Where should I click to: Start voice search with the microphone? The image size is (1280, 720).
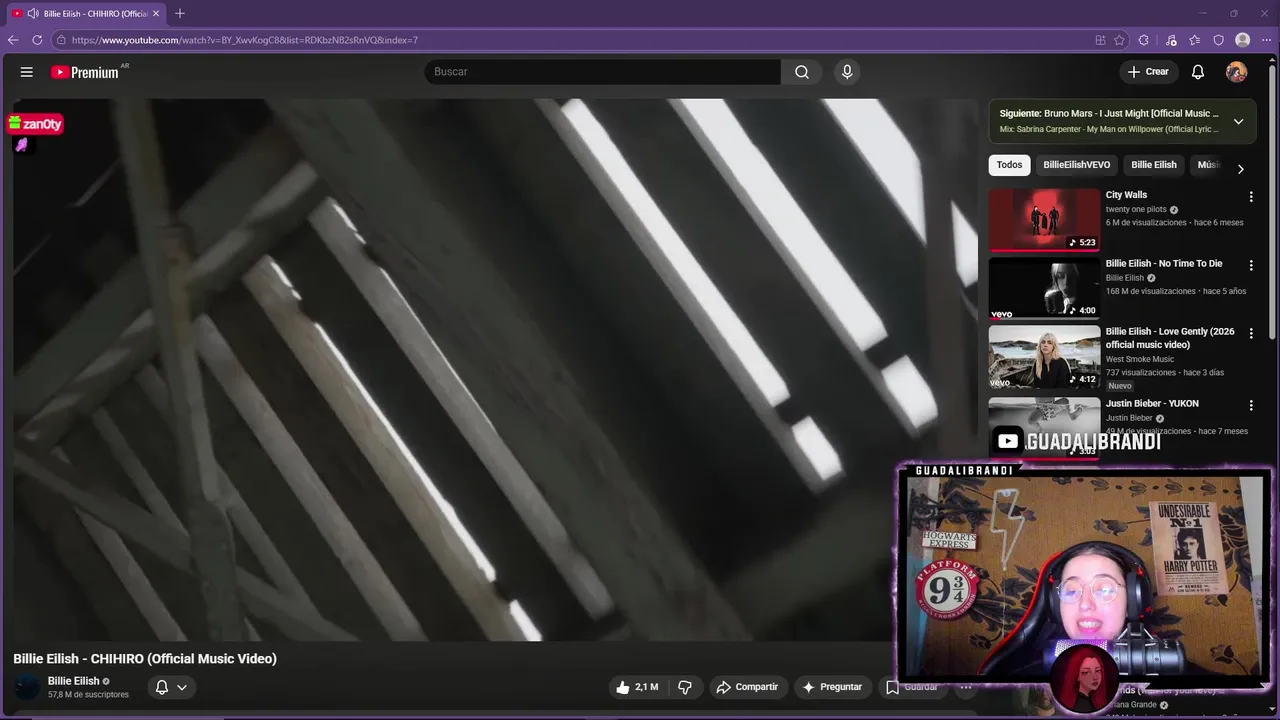tap(847, 72)
